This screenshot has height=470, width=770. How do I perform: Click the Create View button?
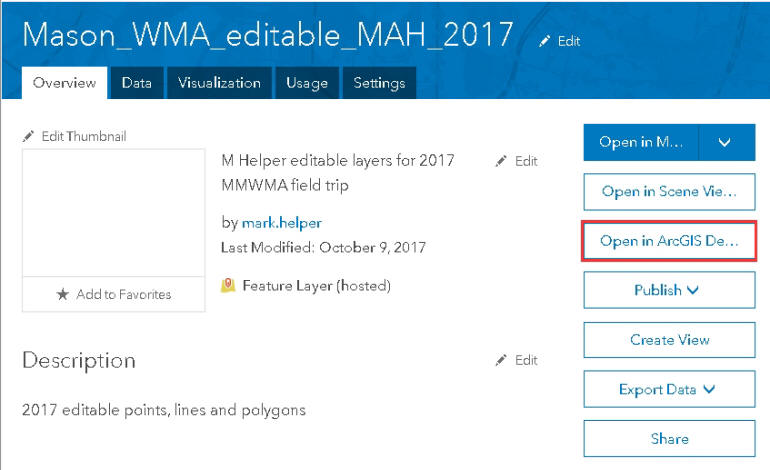[669, 340]
